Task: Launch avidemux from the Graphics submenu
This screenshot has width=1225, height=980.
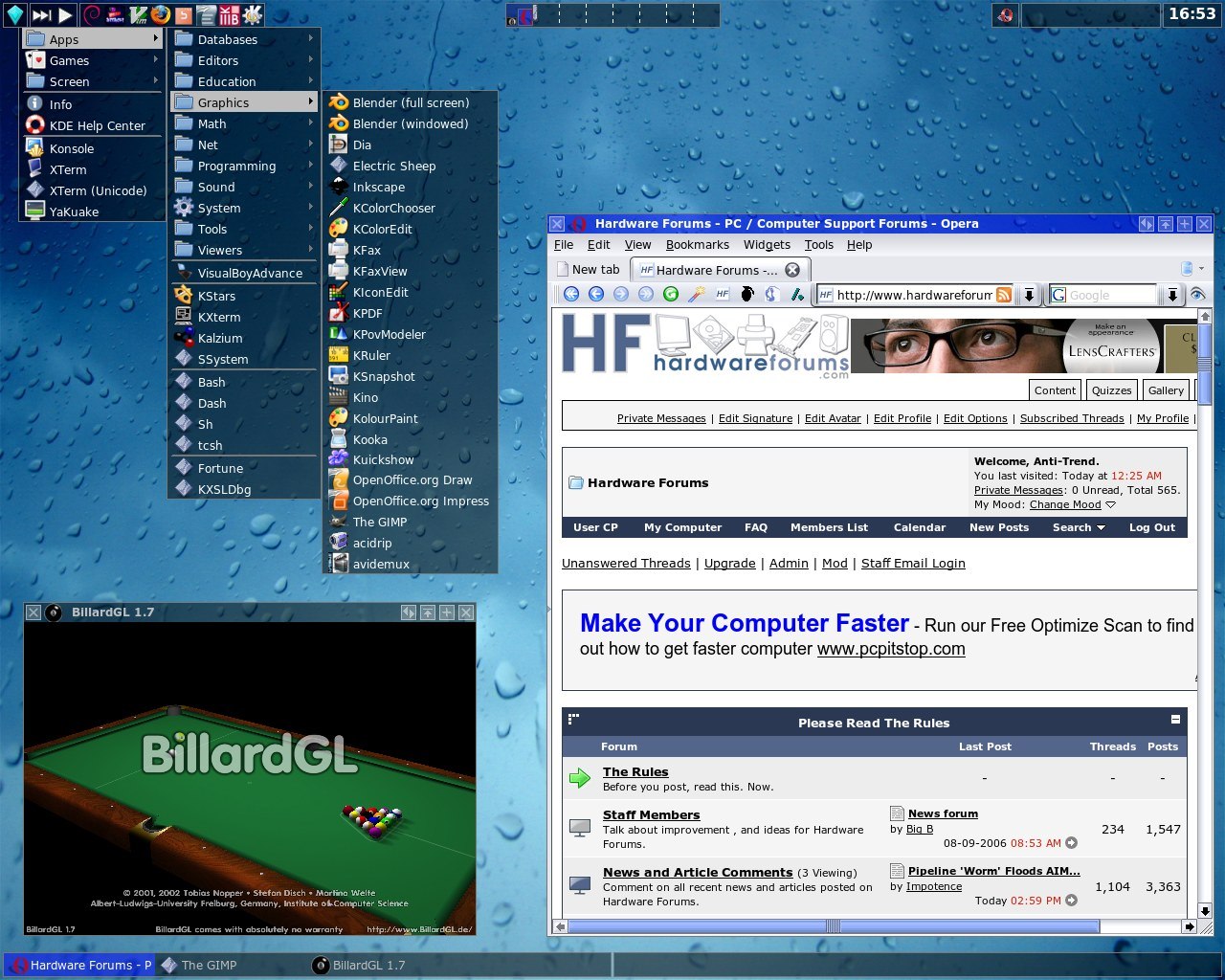Action: click(x=410, y=564)
